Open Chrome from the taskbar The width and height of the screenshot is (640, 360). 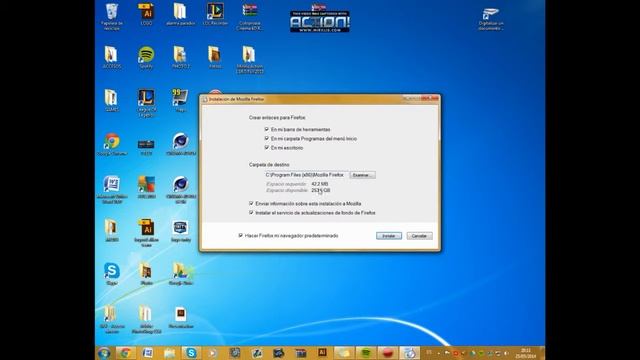(126, 353)
